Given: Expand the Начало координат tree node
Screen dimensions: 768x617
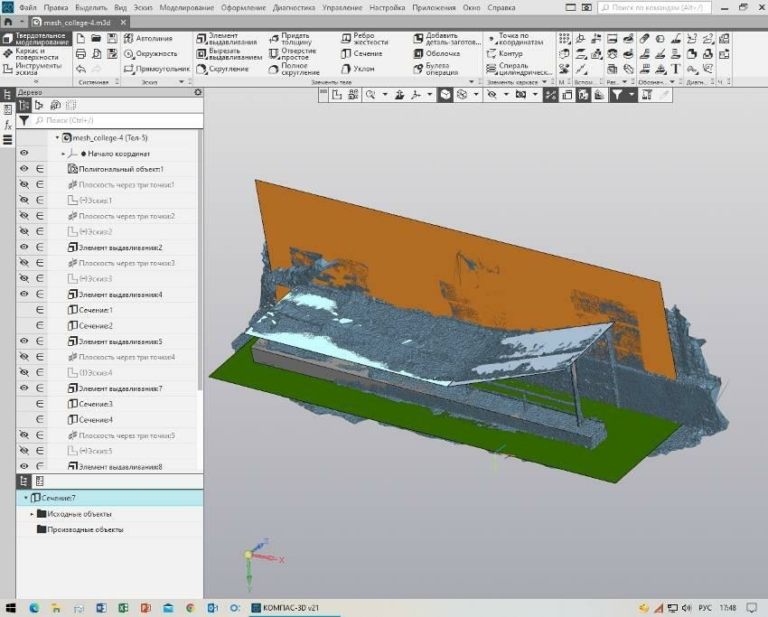Looking at the screenshot, I should click(63, 154).
